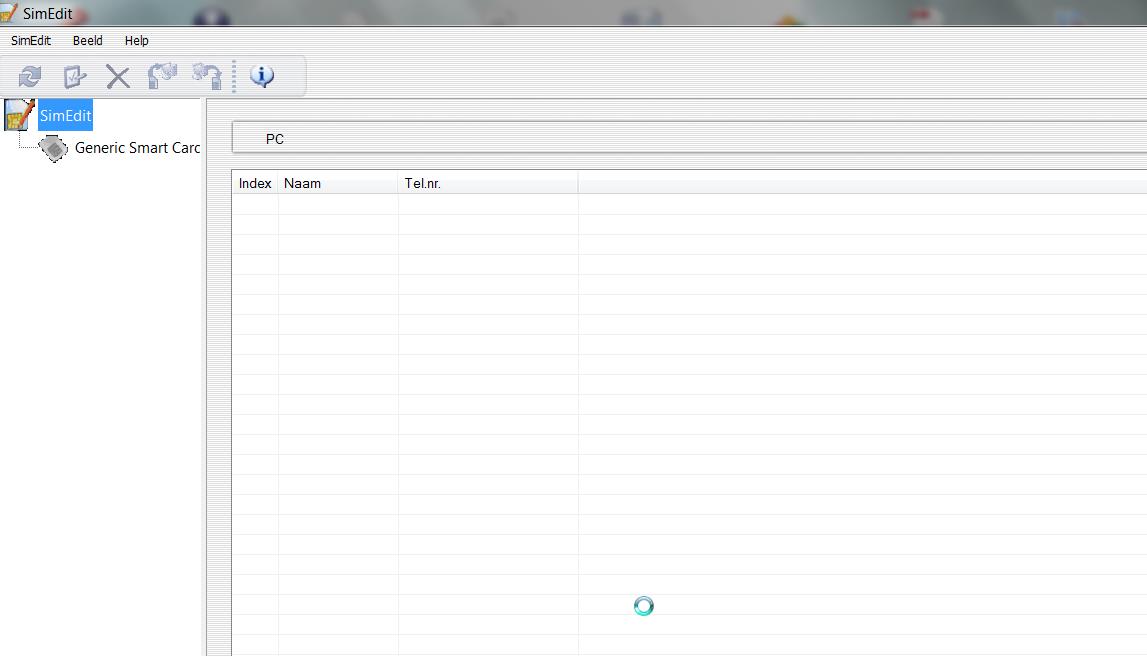Open the blue info bubble icon
This screenshot has height=656, width=1147.
262,76
